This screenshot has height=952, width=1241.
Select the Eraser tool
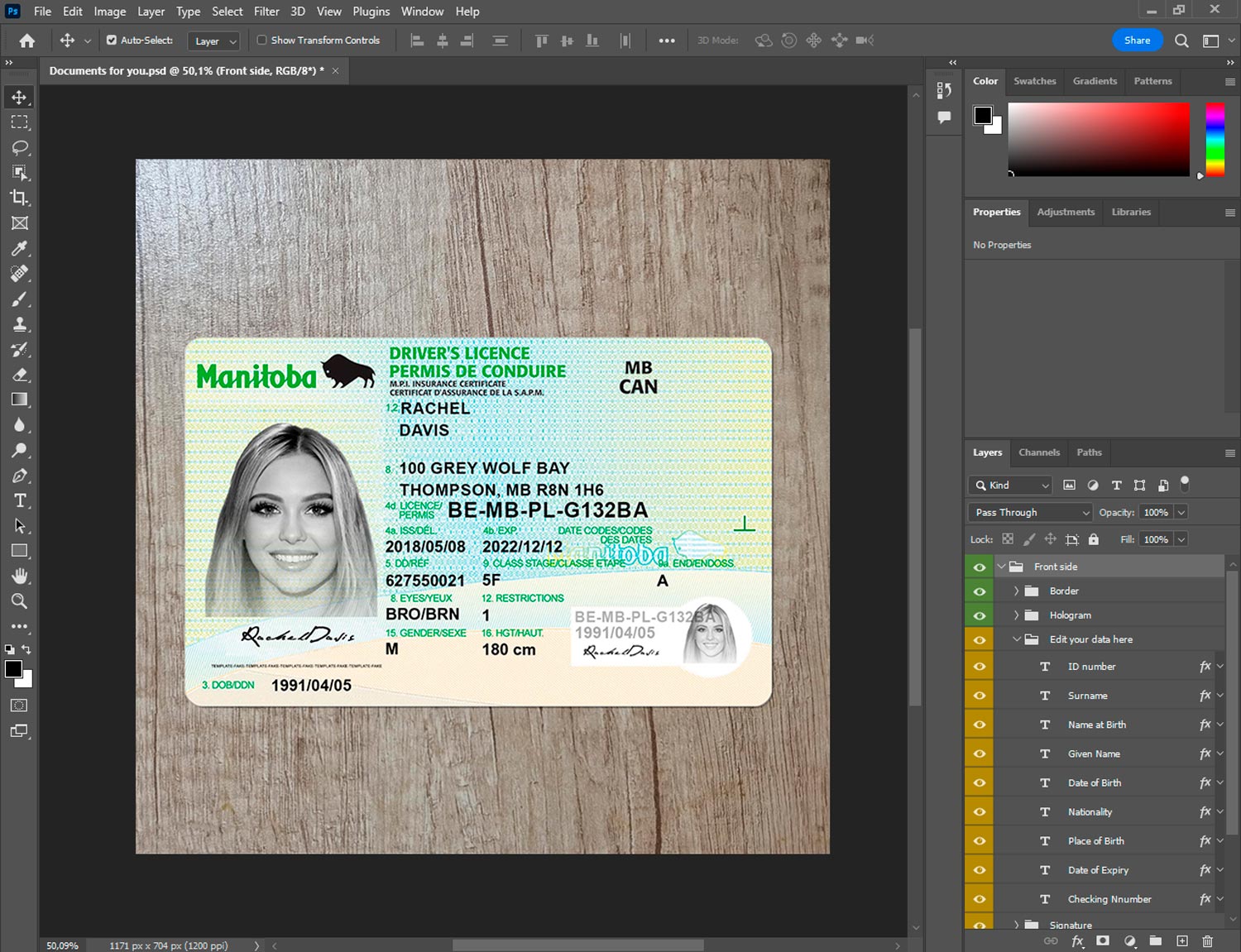19,375
